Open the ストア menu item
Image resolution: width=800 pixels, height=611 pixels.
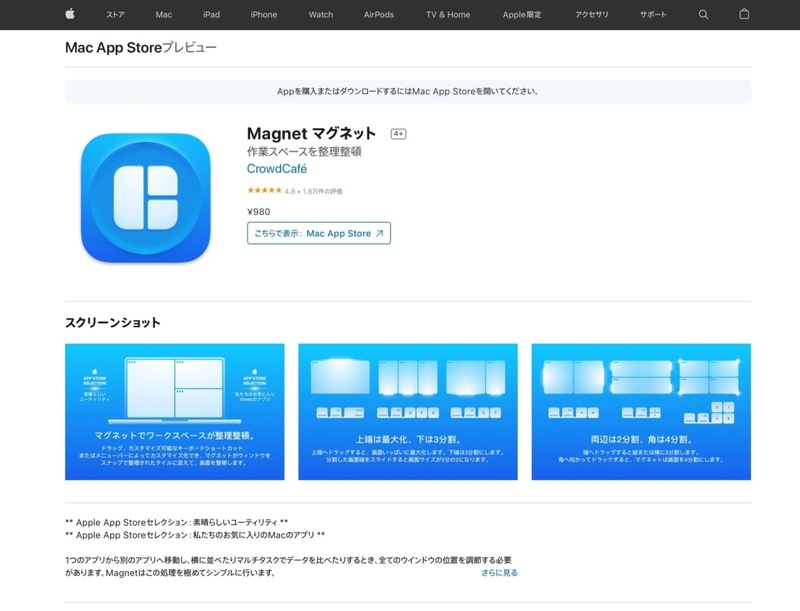coord(115,15)
